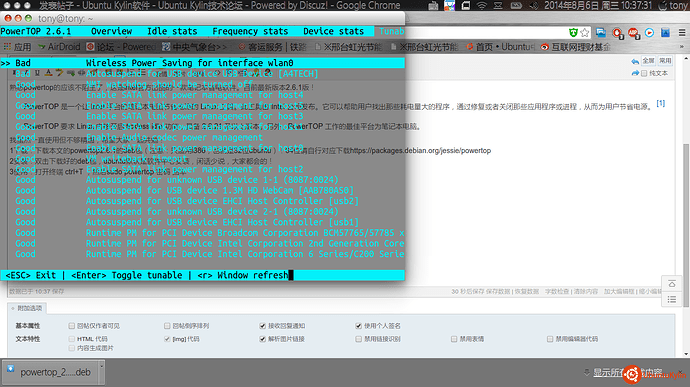Enable the 禁用链接识别 checkbox
This screenshot has height=387, width=690.
(x=358, y=339)
